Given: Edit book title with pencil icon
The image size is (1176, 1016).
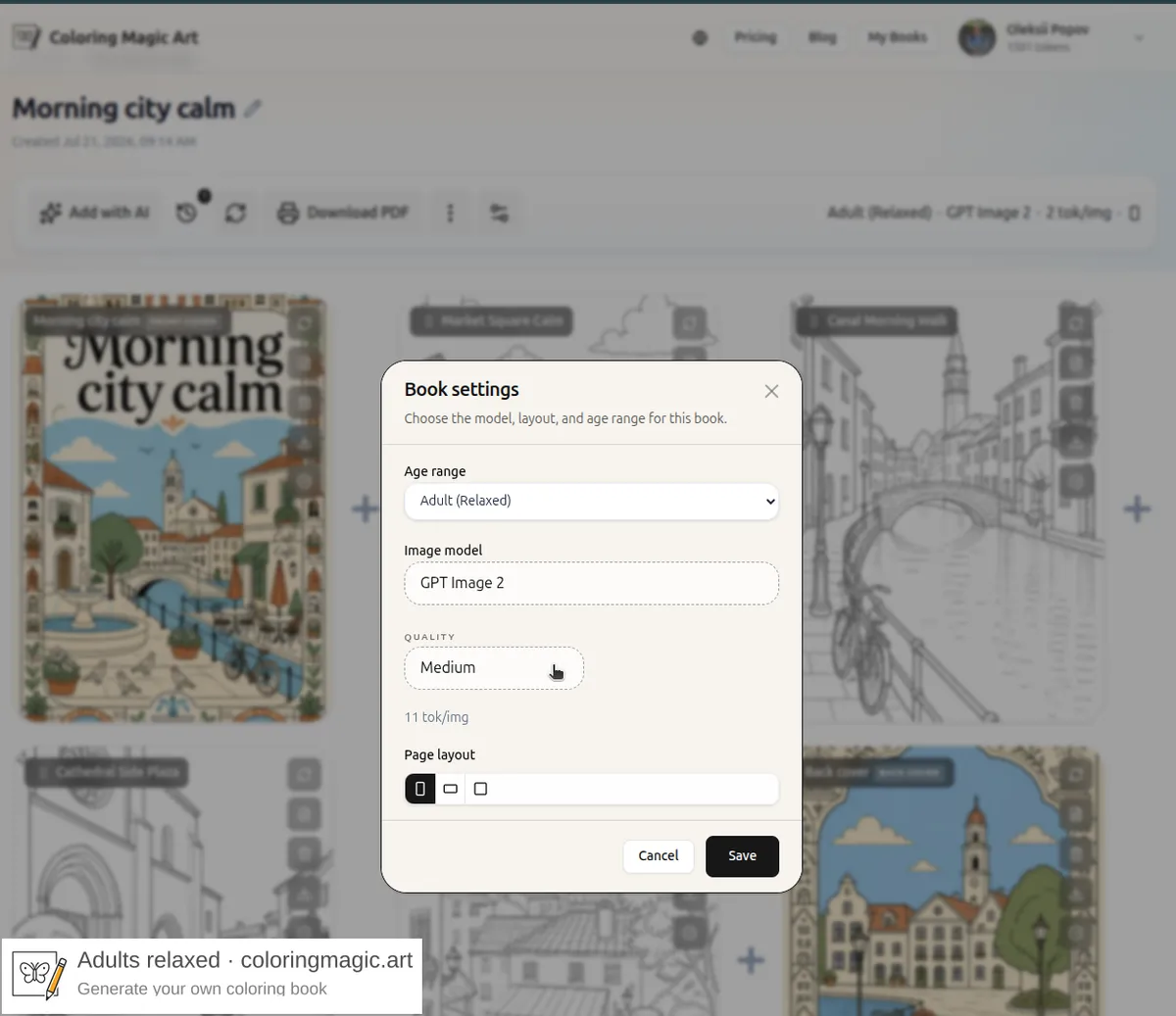Looking at the screenshot, I should pos(253,109).
